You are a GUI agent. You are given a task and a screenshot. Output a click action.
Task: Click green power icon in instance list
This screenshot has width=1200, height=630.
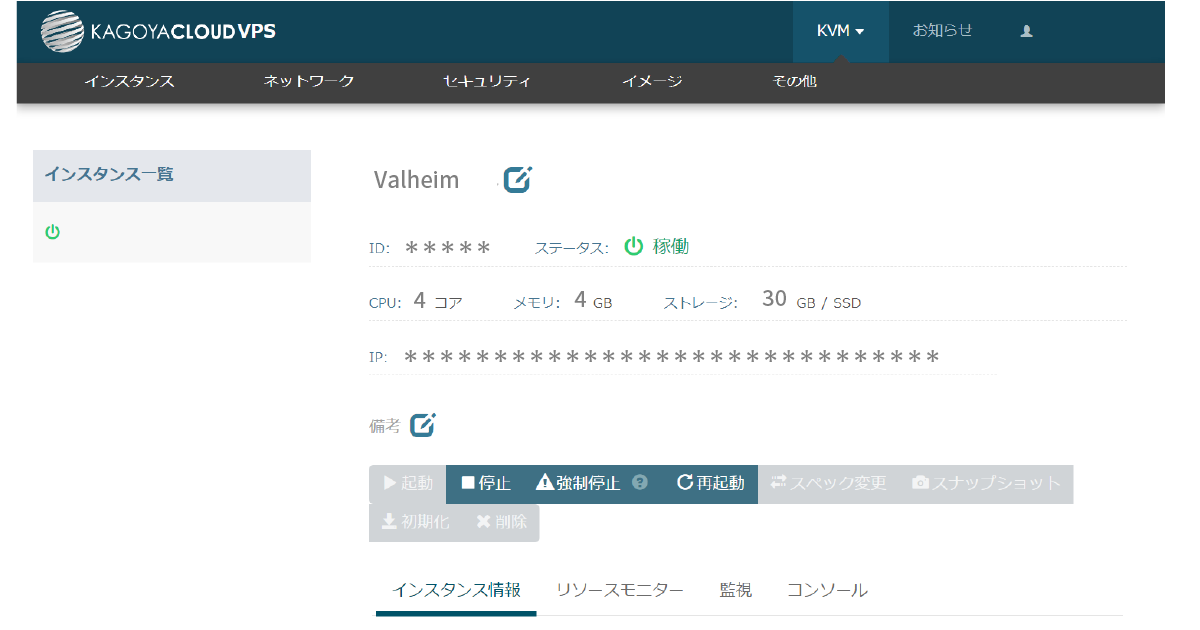53,232
